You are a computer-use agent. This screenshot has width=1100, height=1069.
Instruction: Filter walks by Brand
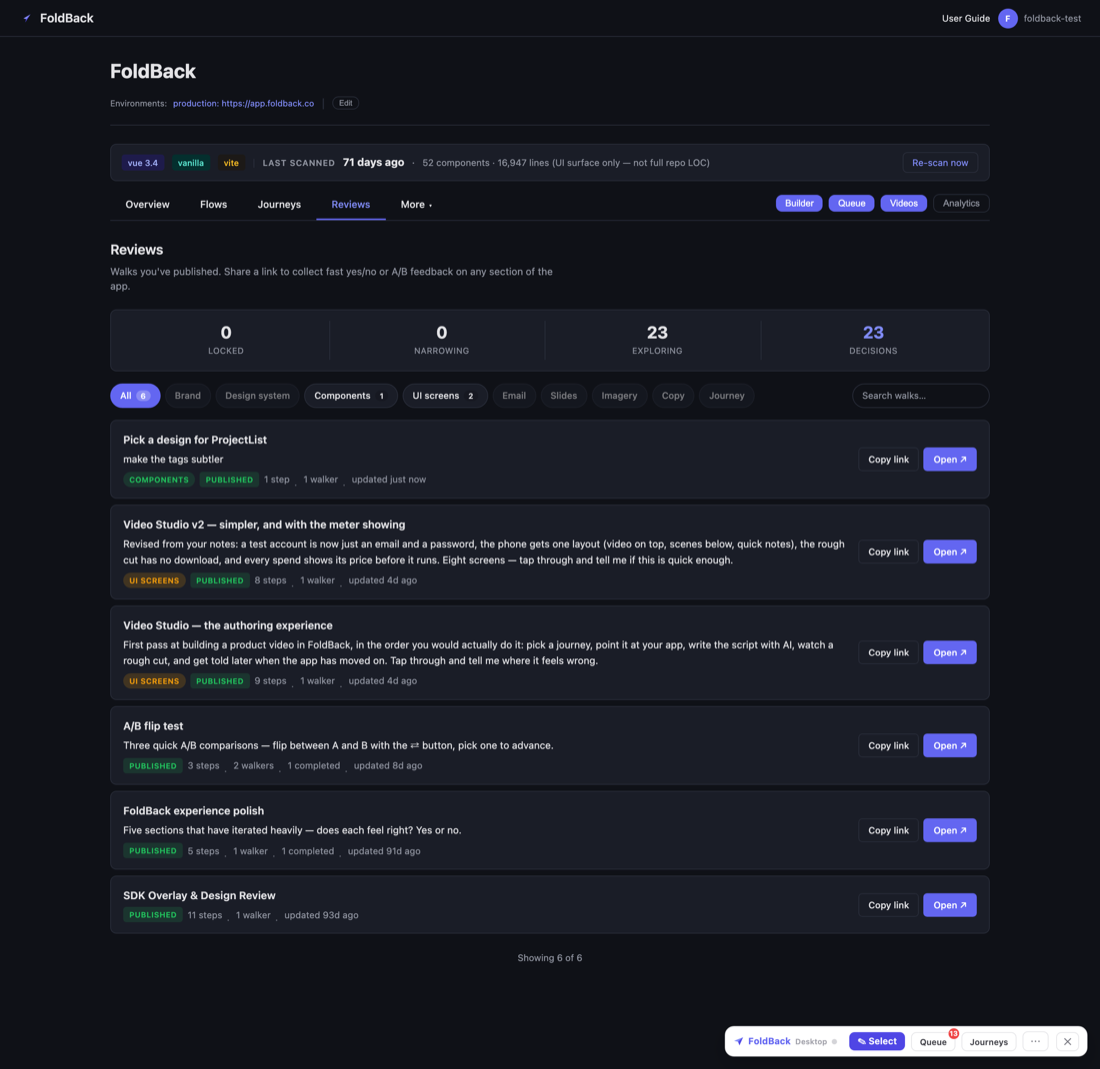point(187,396)
